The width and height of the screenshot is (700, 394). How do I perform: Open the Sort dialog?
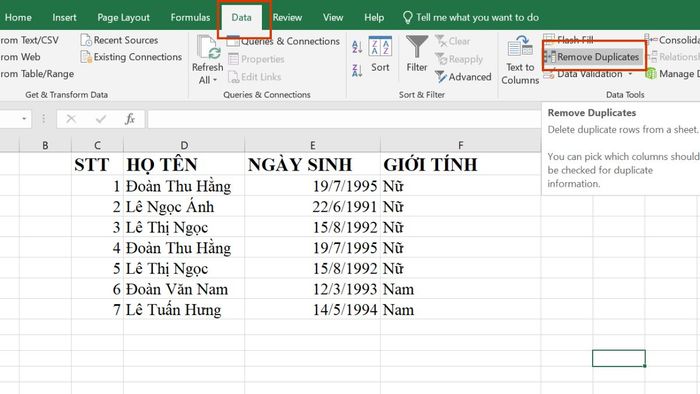point(380,54)
